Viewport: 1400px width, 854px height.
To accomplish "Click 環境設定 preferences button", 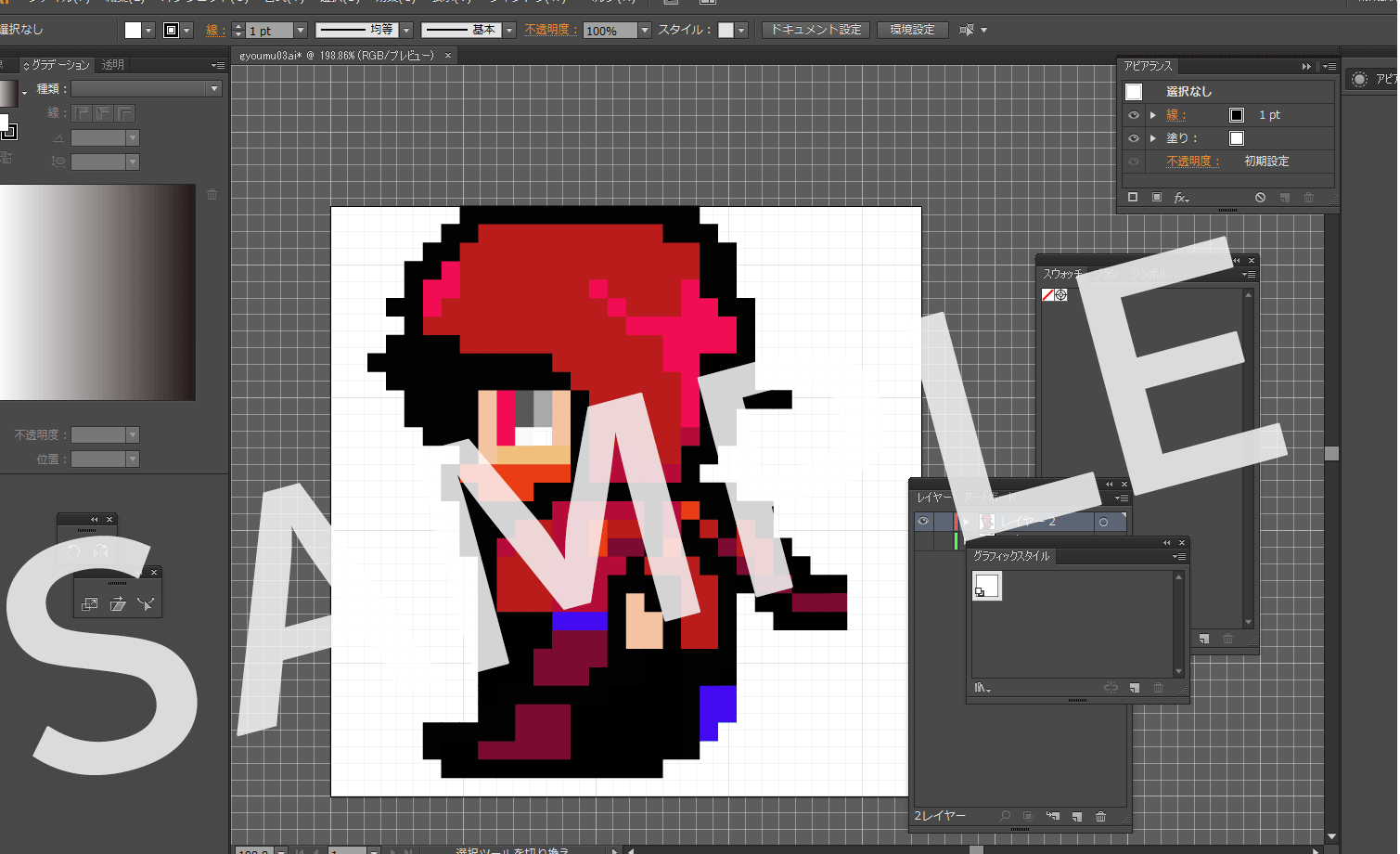I will [912, 30].
